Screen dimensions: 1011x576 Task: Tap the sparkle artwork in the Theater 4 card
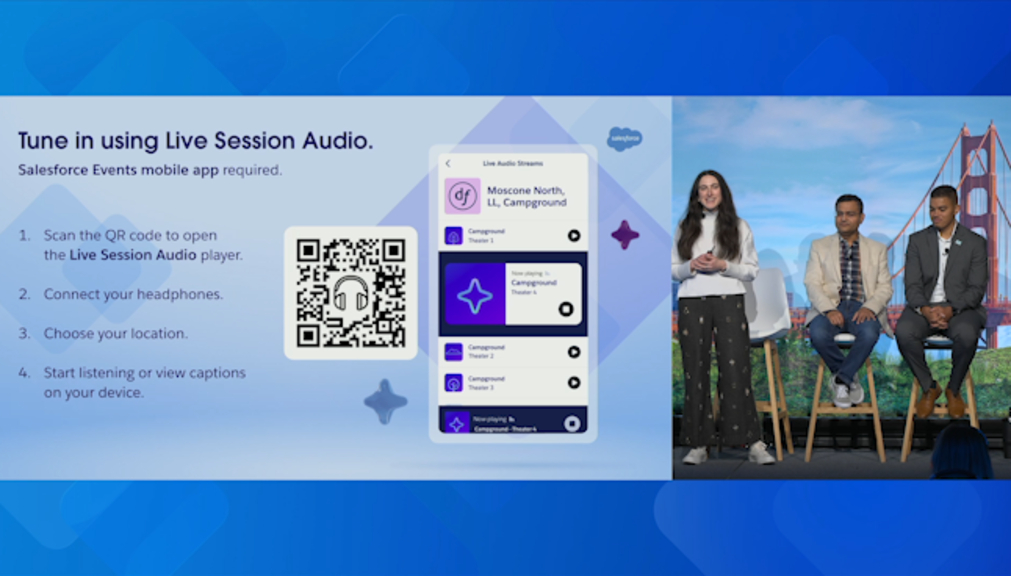point(475,295)
